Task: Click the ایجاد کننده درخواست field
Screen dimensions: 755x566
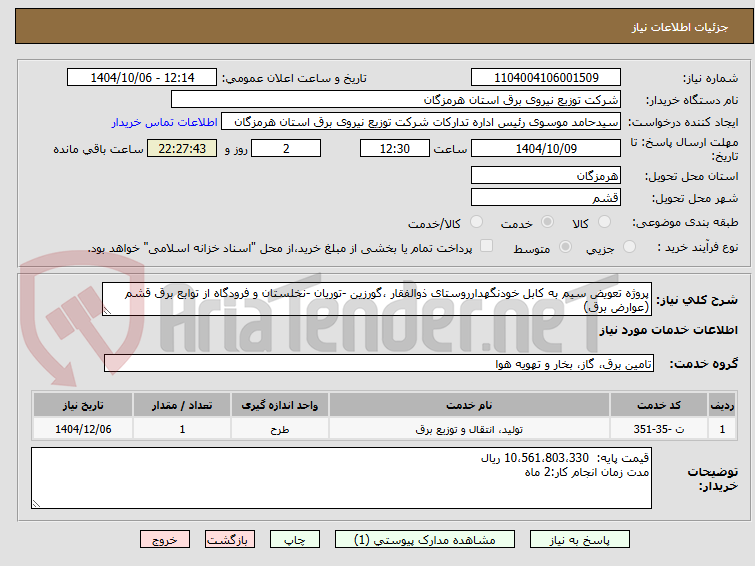Action: [x=421, y=122]
